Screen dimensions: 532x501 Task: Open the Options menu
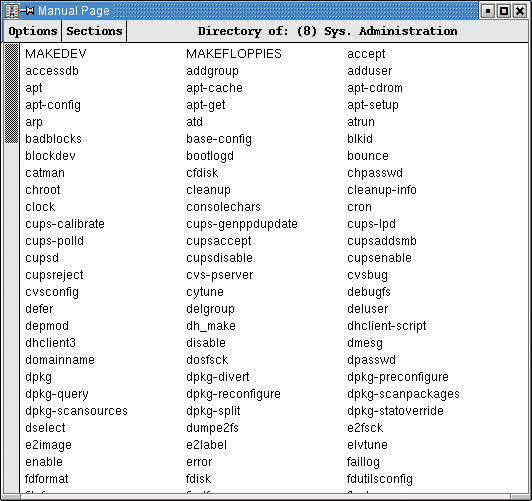coord(33,31)
